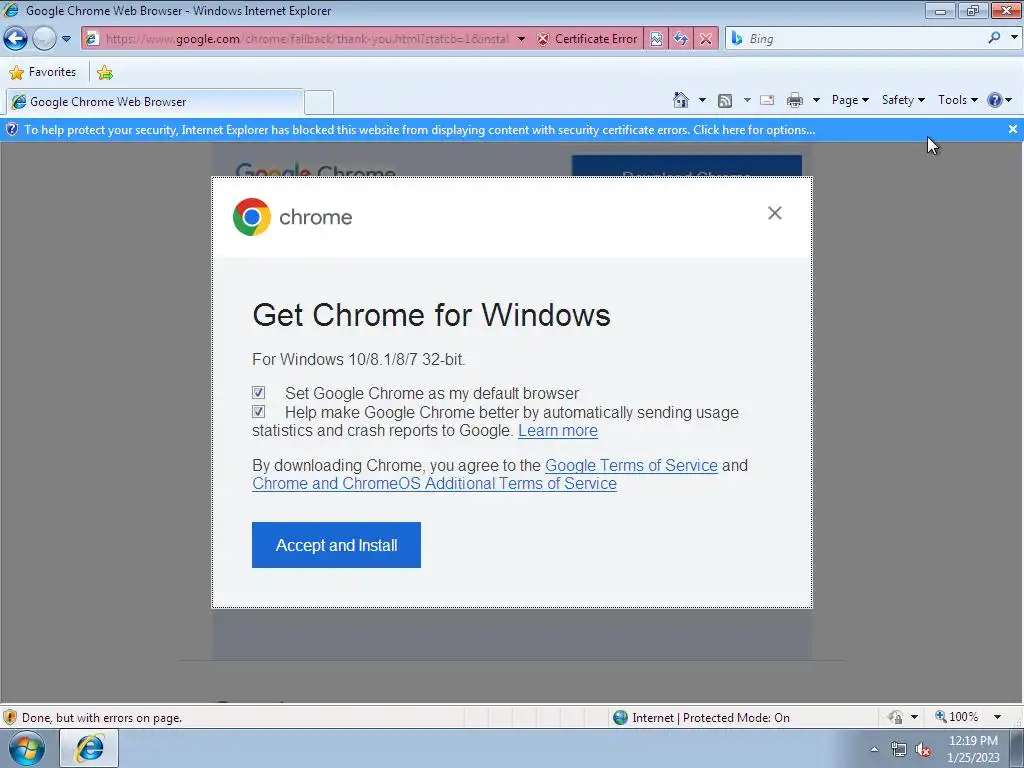This screenshot has width=1024, height=768.
Task: Close the blue security information bar
Action: pyautogui.click(x=1013, y=129)
